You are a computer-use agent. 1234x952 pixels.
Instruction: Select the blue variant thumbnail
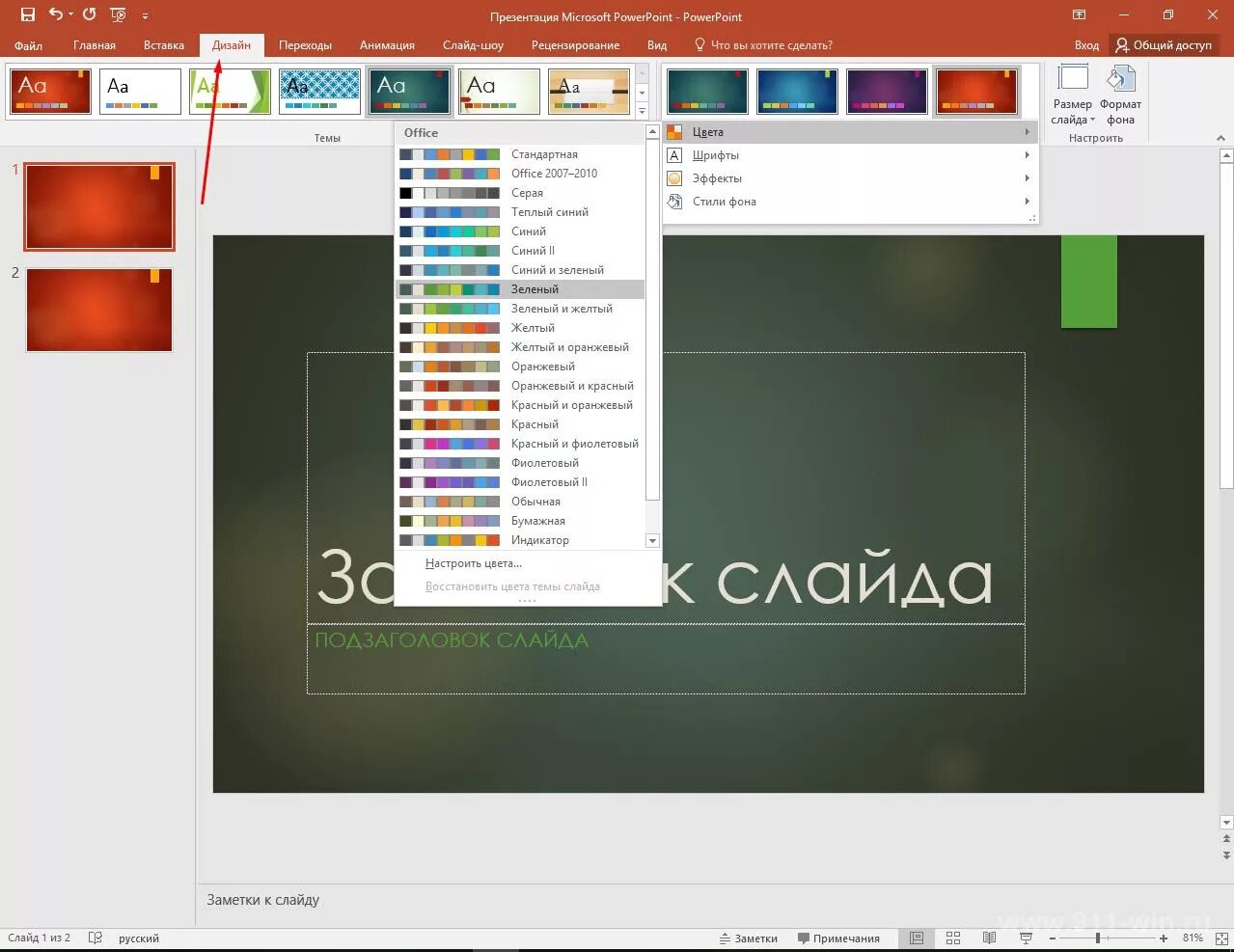[797, 92]
